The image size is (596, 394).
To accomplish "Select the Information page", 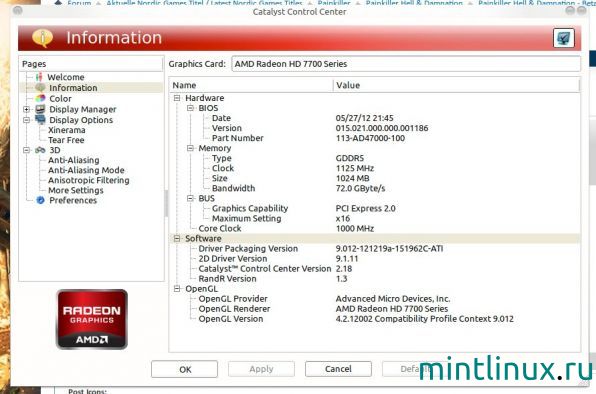I will 73,88.
